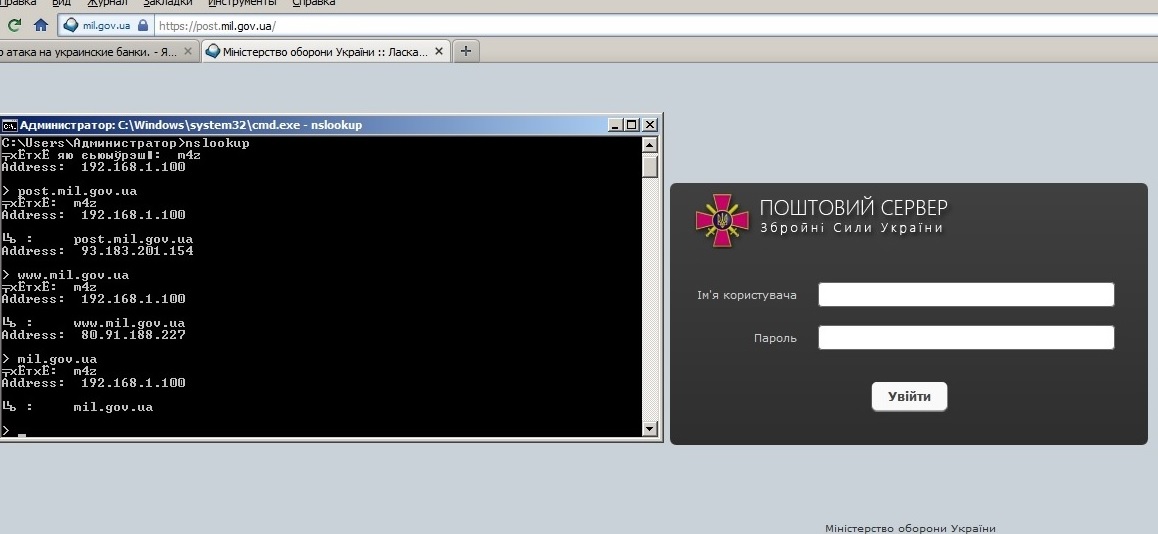Close the атака на украинские банки tab
The height and width of the screenshot is (534, 1158).
click(x=188, y=52)
